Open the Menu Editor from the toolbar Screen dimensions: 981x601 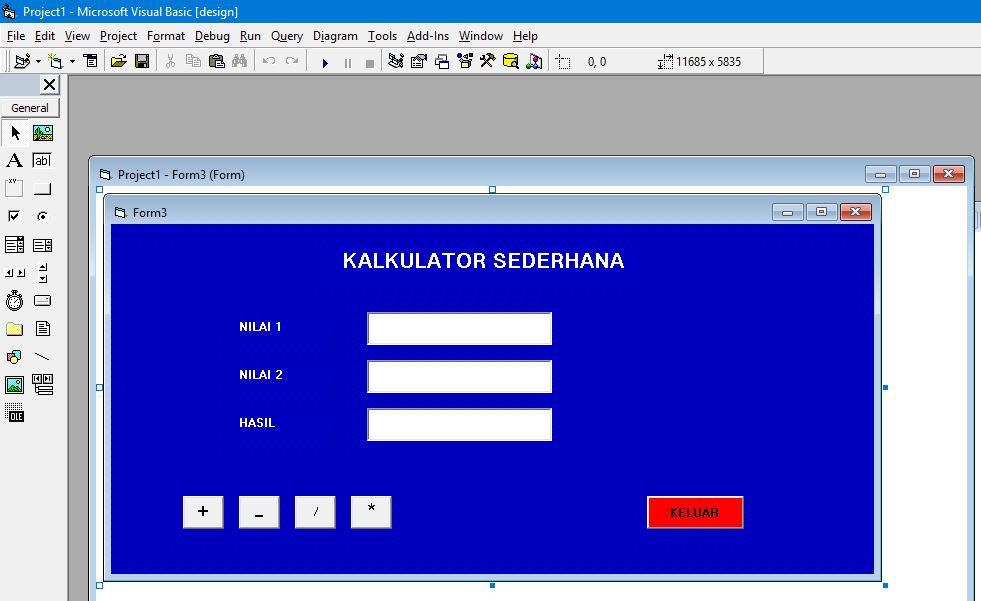89,61
